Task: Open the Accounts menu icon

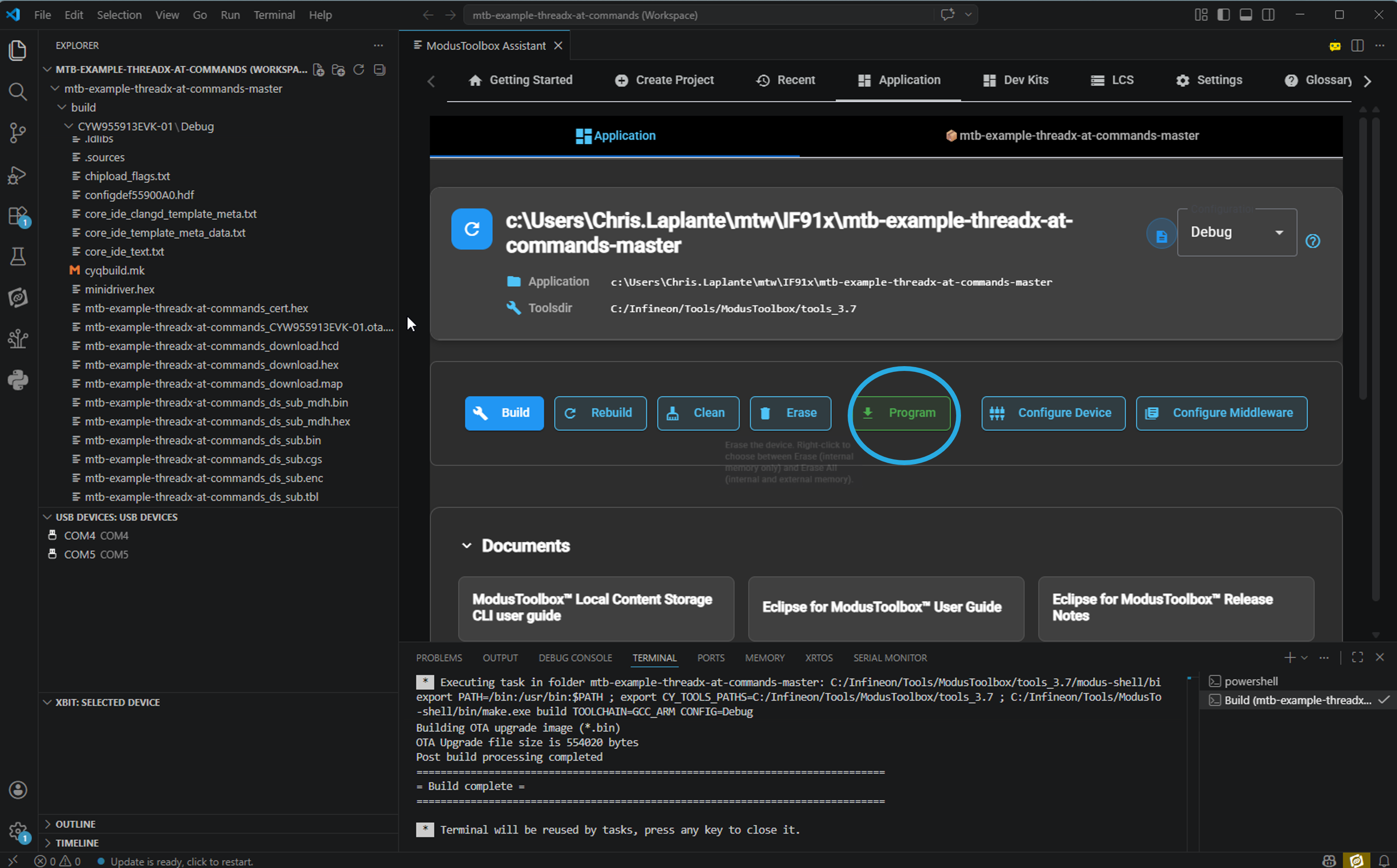Action: pyautogui.click(x=18, y=790)
